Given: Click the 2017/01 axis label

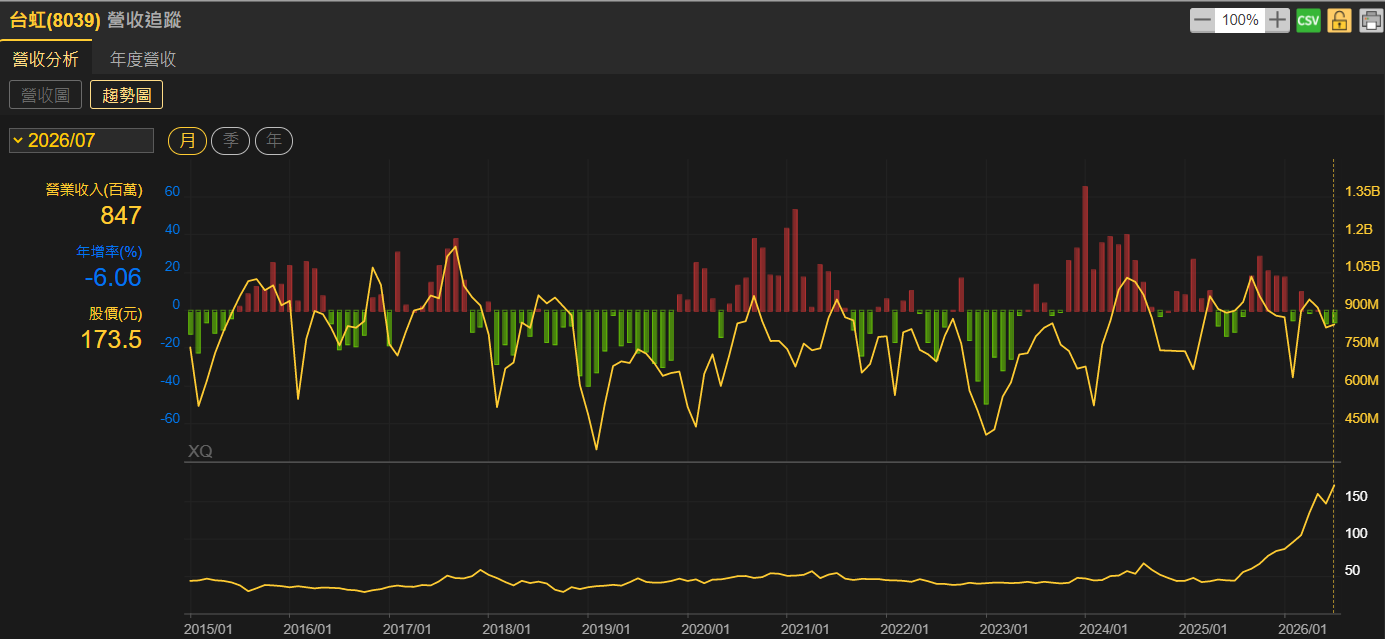Looking at the screenshot, I should coord(408,629).
